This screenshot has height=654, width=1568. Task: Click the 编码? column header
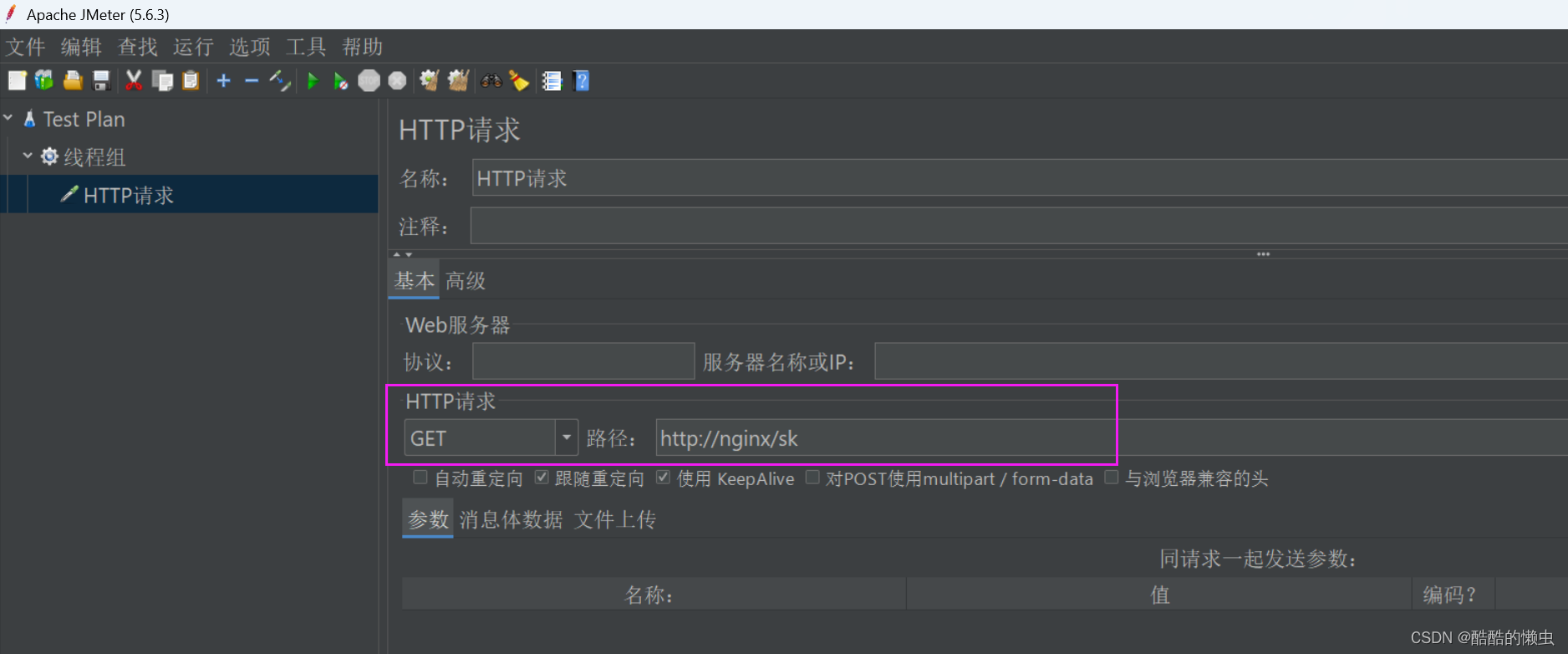1453,594
